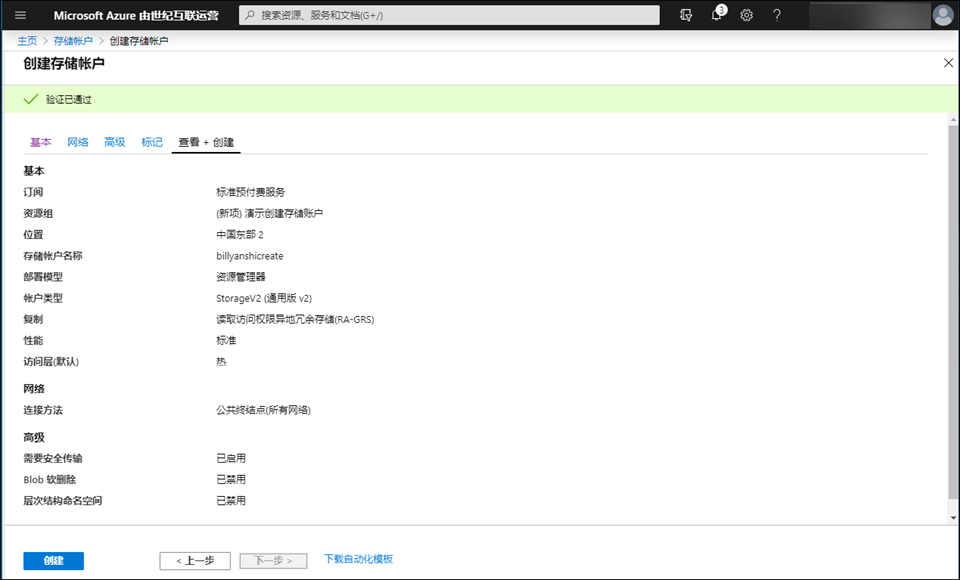Switch to the 高级 tab
The image size is (960, 580).
[x=115, y=142]
